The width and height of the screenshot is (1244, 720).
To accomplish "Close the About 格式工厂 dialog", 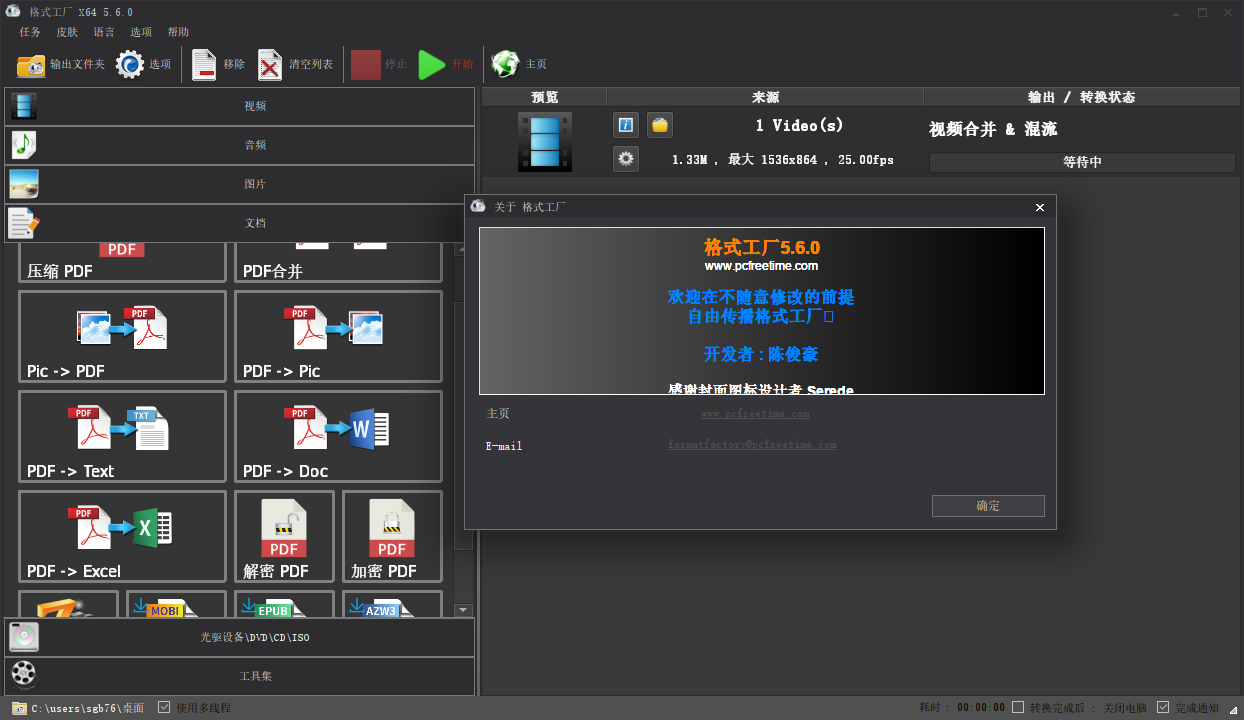I will [x=1040, y=207].
